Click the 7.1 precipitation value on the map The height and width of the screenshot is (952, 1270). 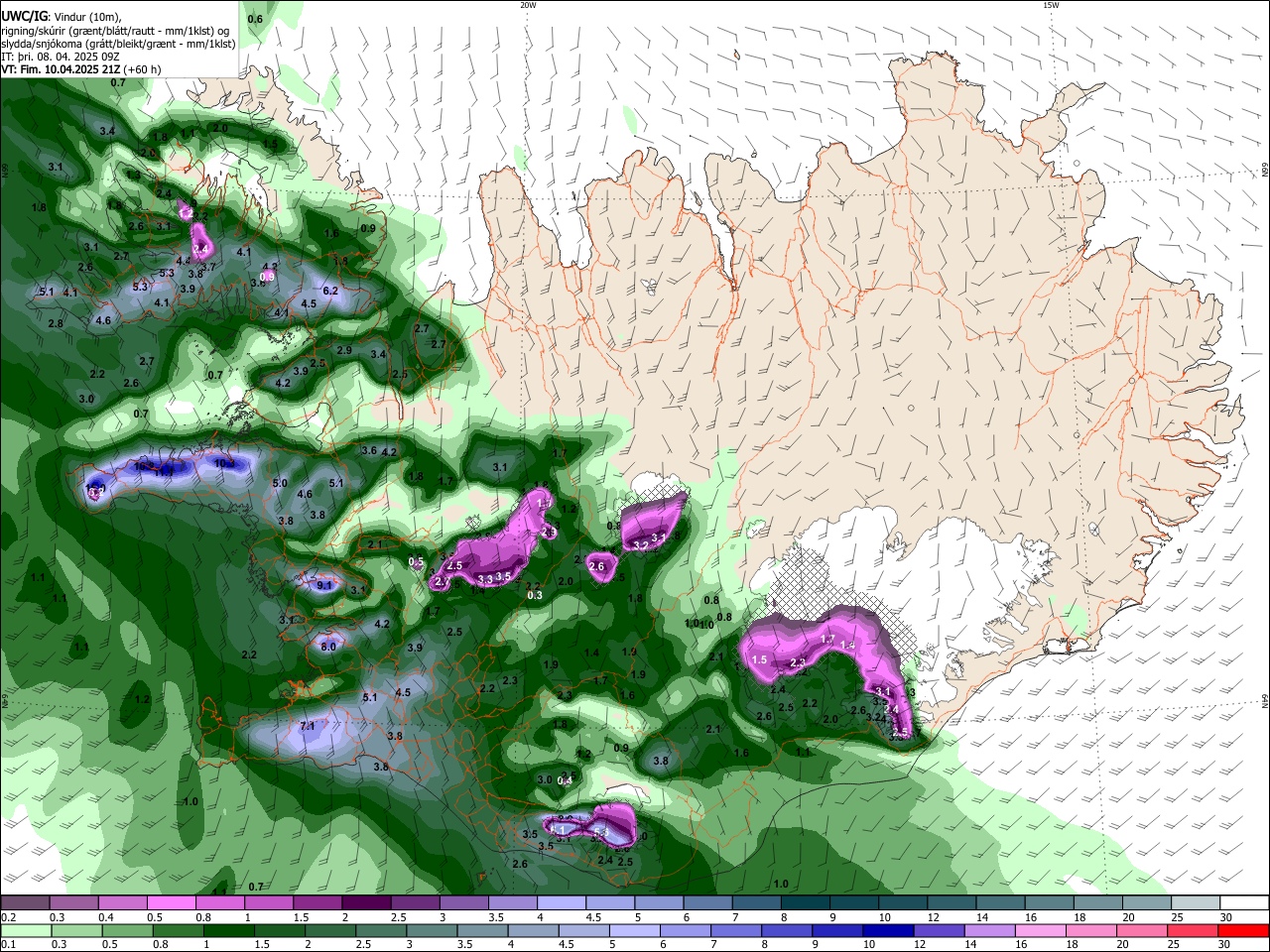tap(308, 726)
